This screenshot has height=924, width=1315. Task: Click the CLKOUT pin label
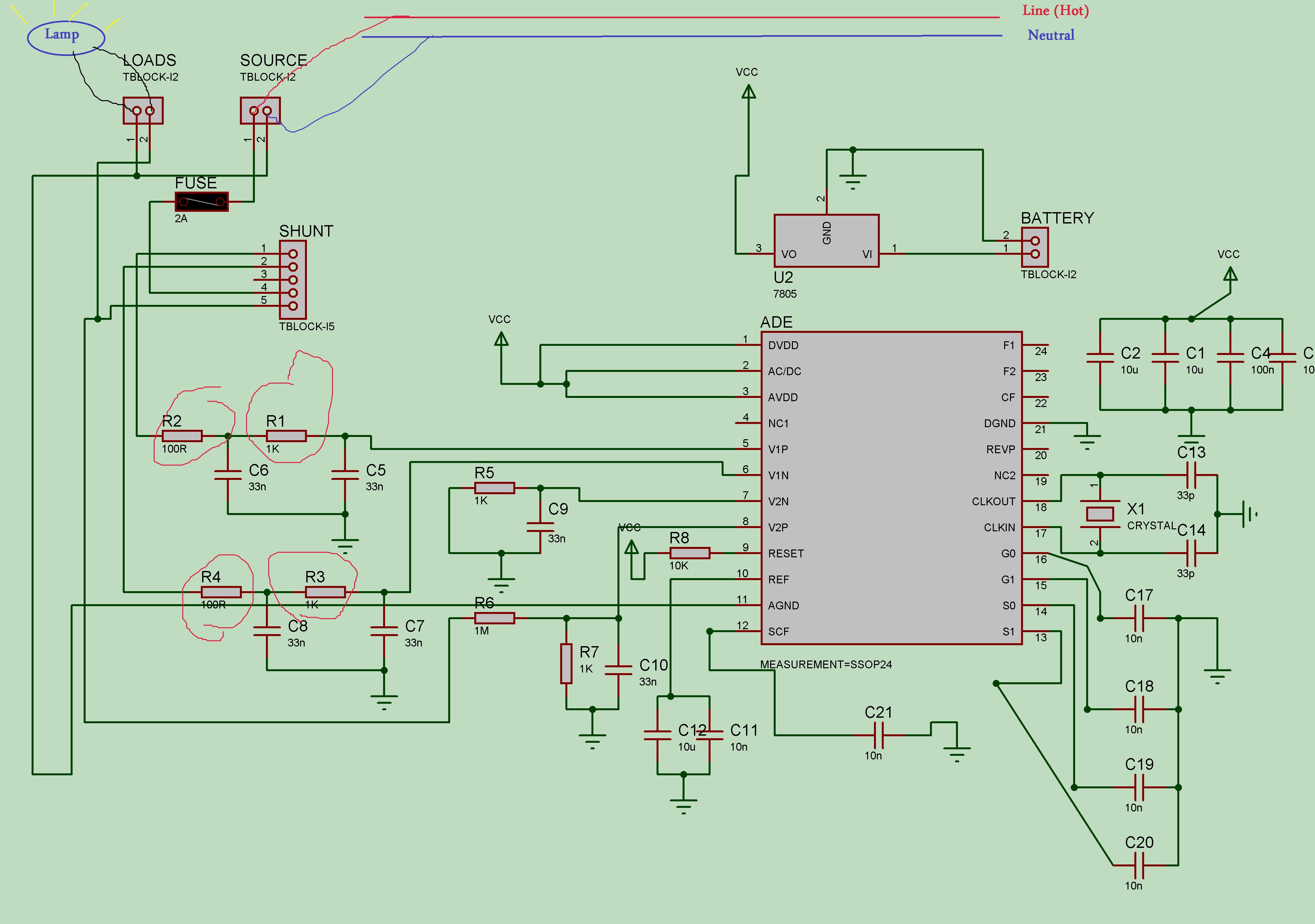994,501
